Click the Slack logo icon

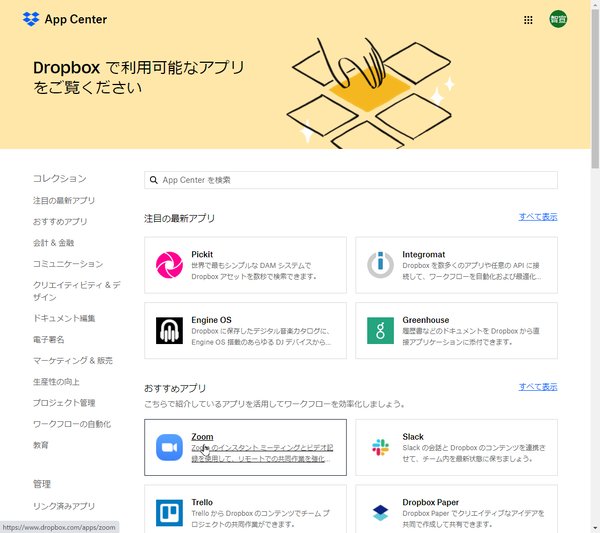380,447
